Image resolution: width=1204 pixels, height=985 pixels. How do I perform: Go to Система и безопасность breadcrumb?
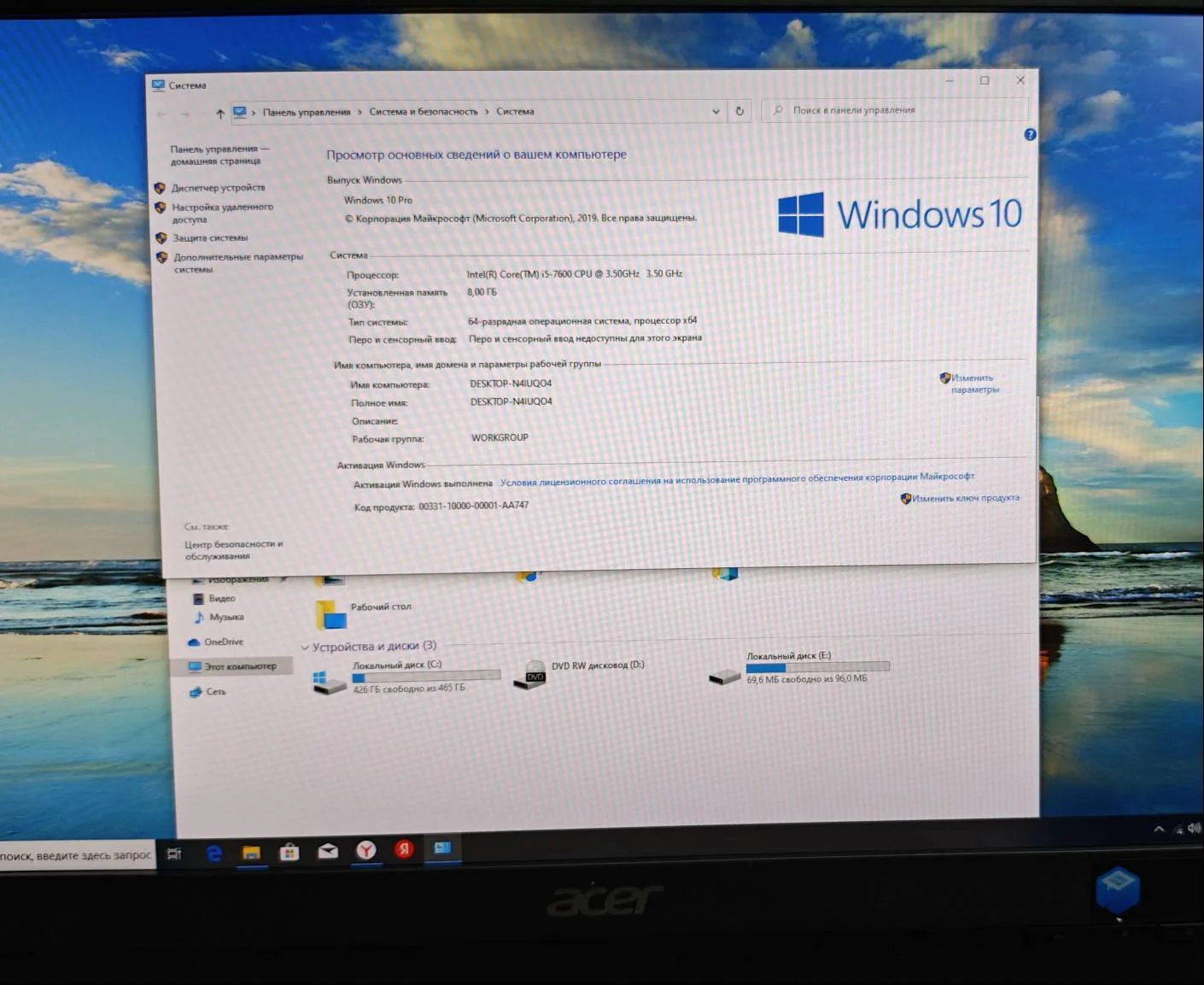coord(424,111)
